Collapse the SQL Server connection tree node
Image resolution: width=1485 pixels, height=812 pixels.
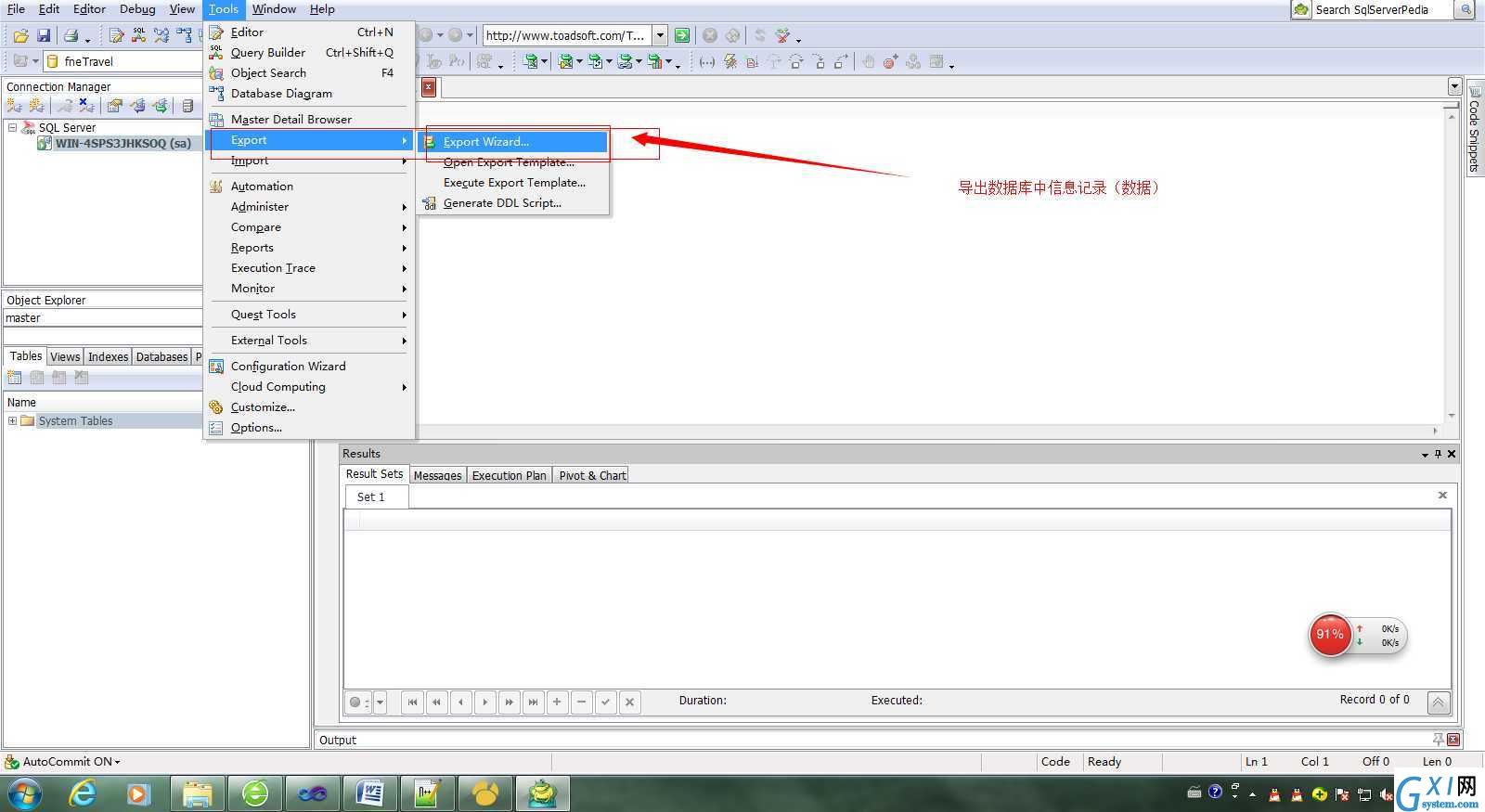[x=12, y=127]
